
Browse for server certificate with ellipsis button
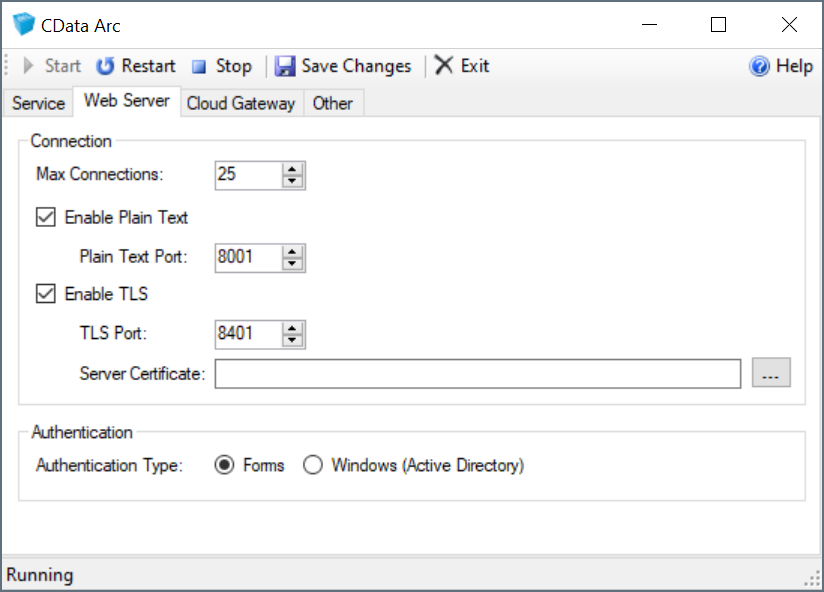coord(771,374)
